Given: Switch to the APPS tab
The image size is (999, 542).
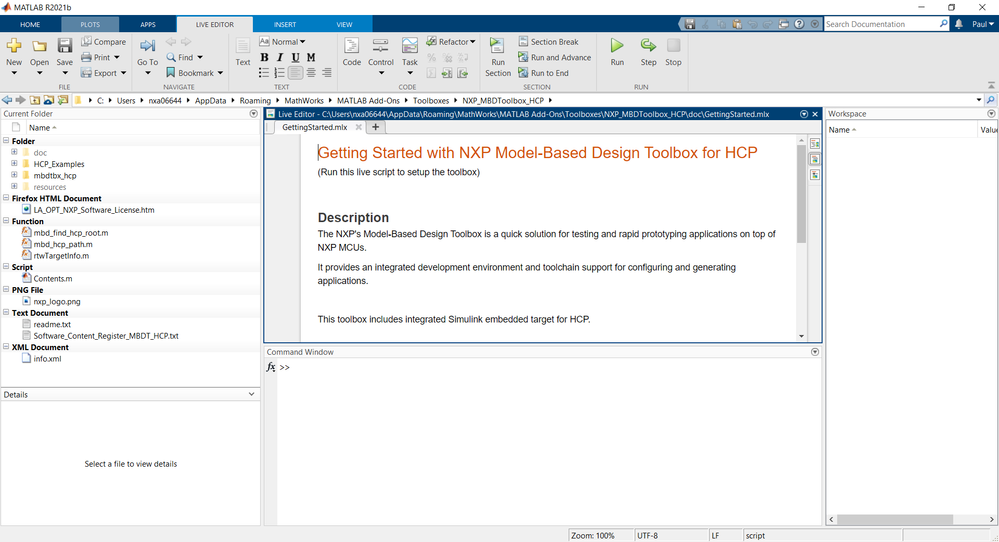Looking at the screenshot, I should point(148,24).
